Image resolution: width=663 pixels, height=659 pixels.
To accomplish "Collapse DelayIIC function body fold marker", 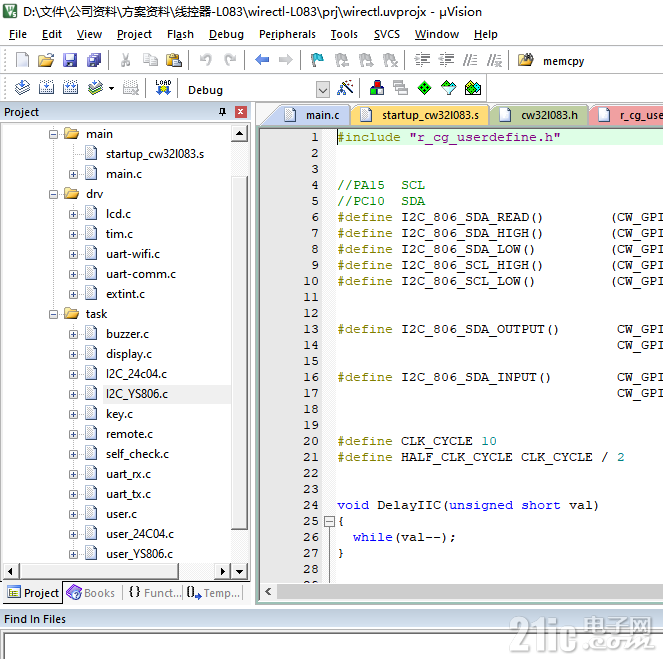I will pos(329,521).
